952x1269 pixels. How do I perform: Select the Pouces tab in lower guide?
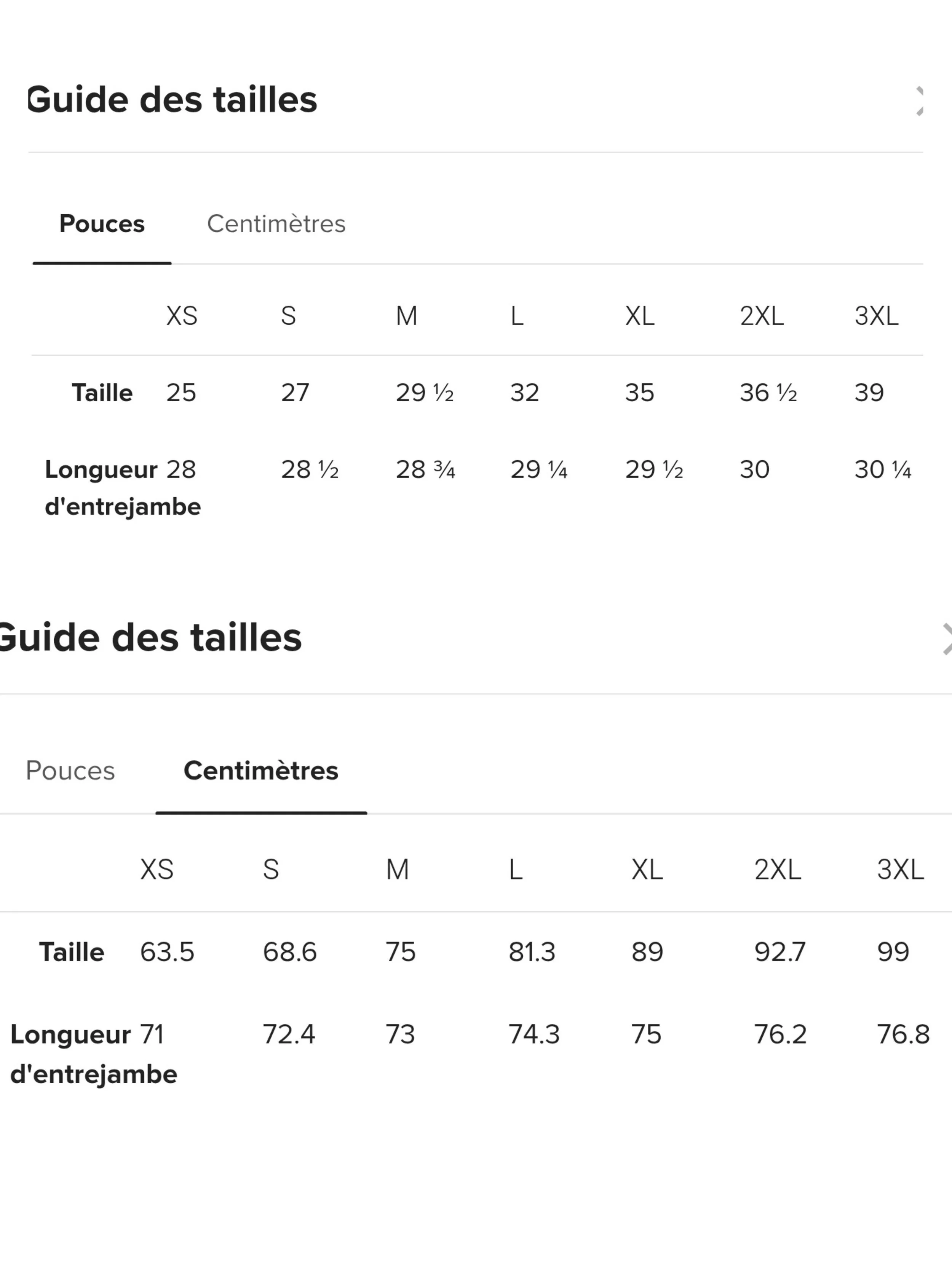click(70, 771)
